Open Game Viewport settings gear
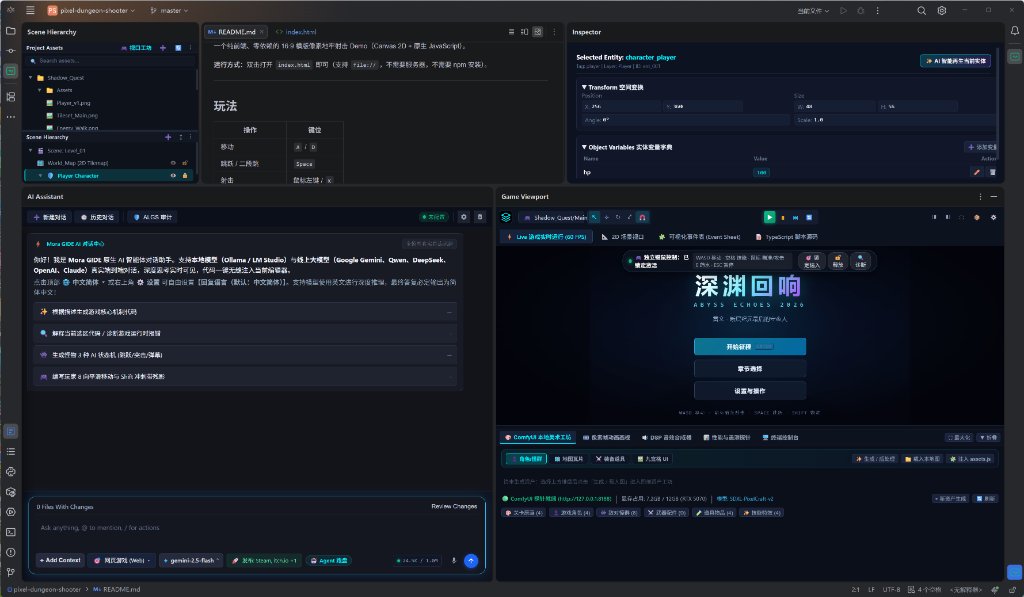1024x597 pixels. [x=993, y=218]
